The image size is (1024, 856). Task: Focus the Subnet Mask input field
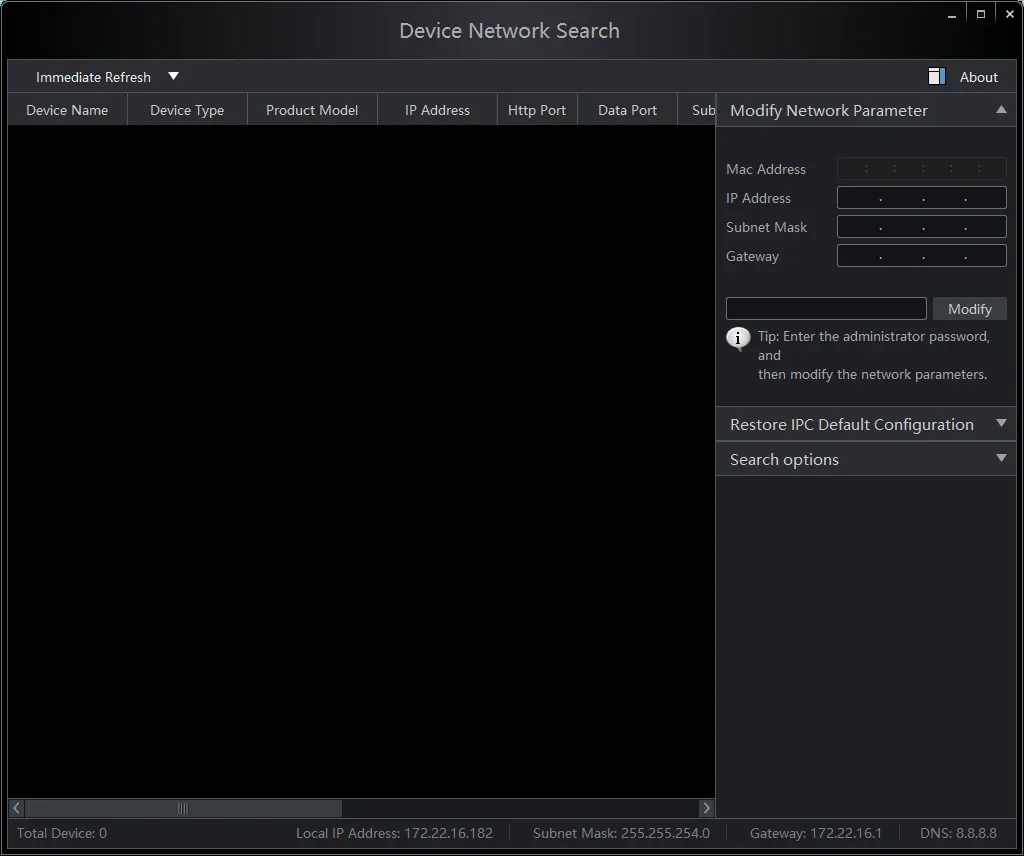pos(921,227)
